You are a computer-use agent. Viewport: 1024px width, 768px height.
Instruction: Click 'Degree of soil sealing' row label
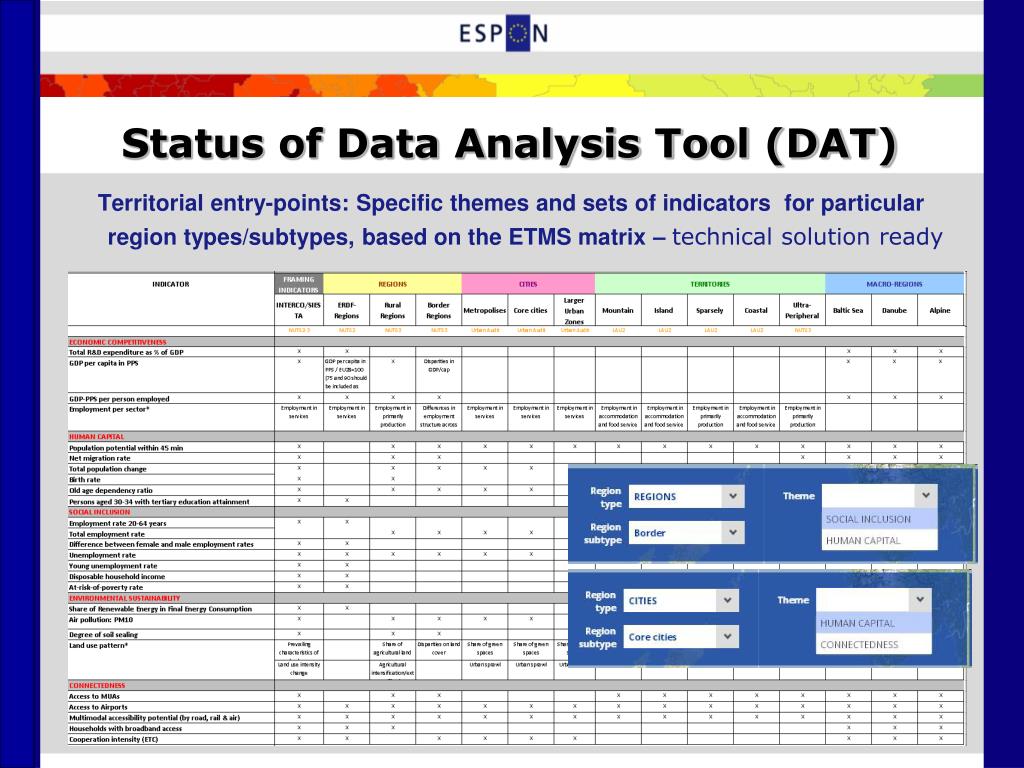(x=103, y=634)
